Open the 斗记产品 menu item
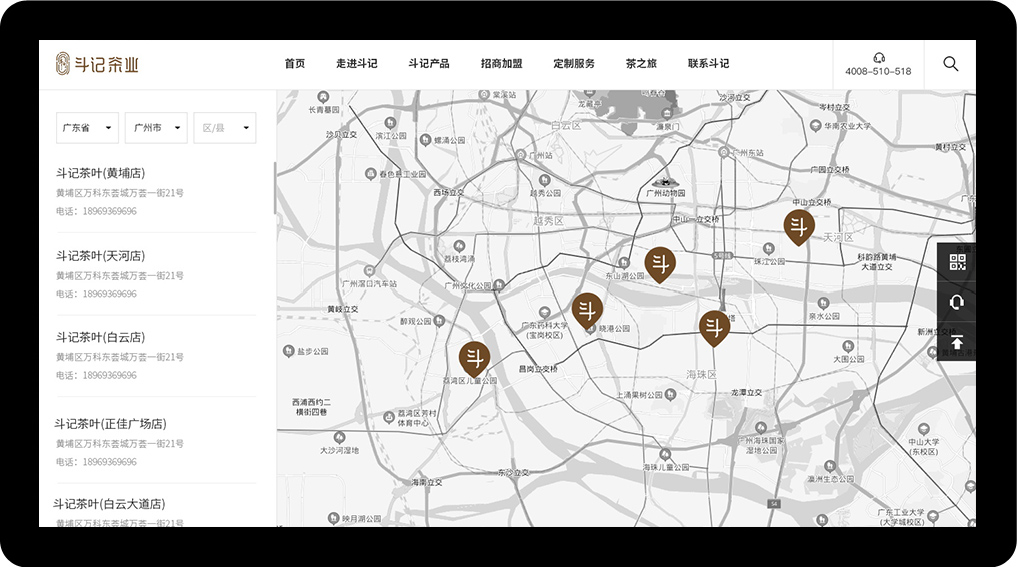 point(428,64)
